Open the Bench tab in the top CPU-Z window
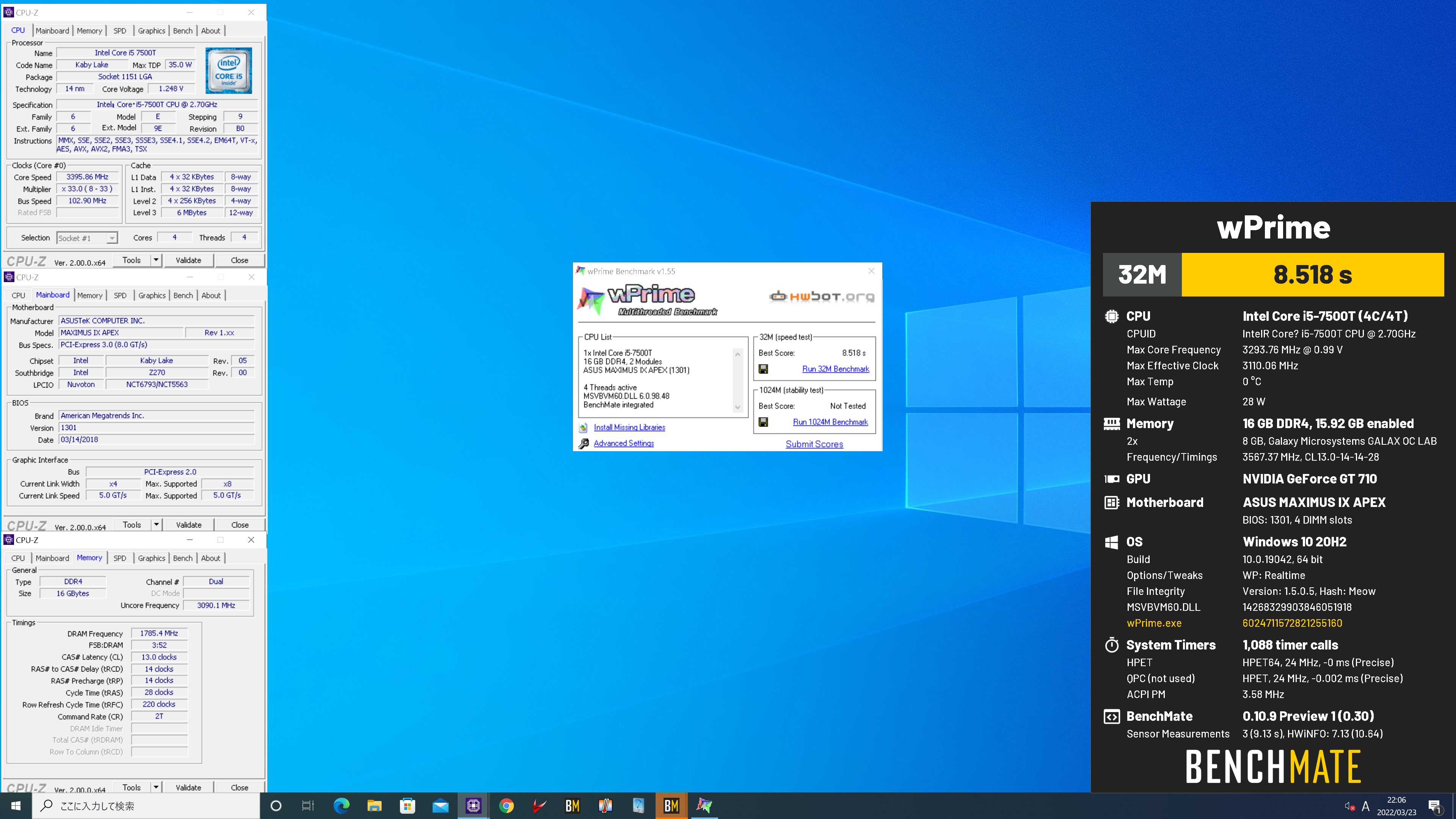Image resolution: width=1456 pixels, height=819 pixels. [182, 30]
